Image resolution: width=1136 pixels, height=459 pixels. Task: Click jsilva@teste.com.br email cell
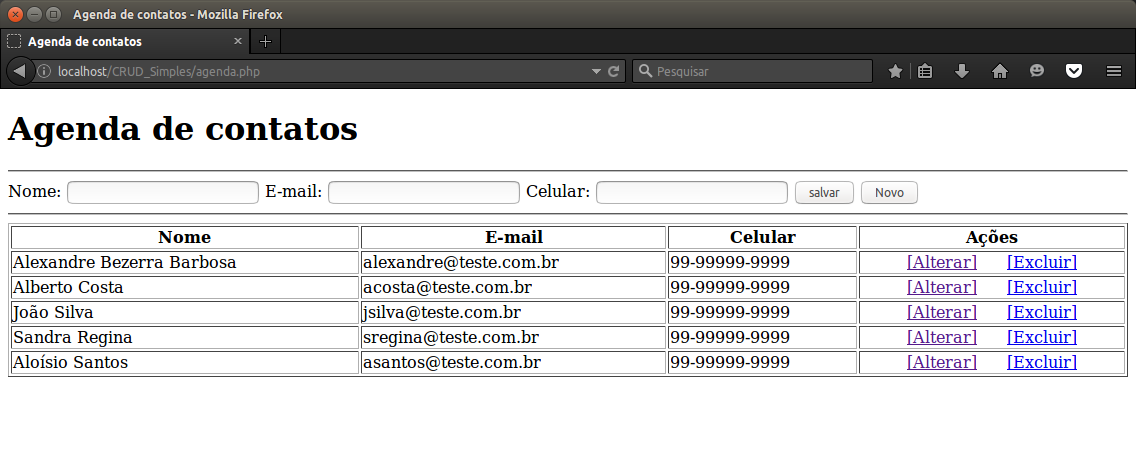514,312
